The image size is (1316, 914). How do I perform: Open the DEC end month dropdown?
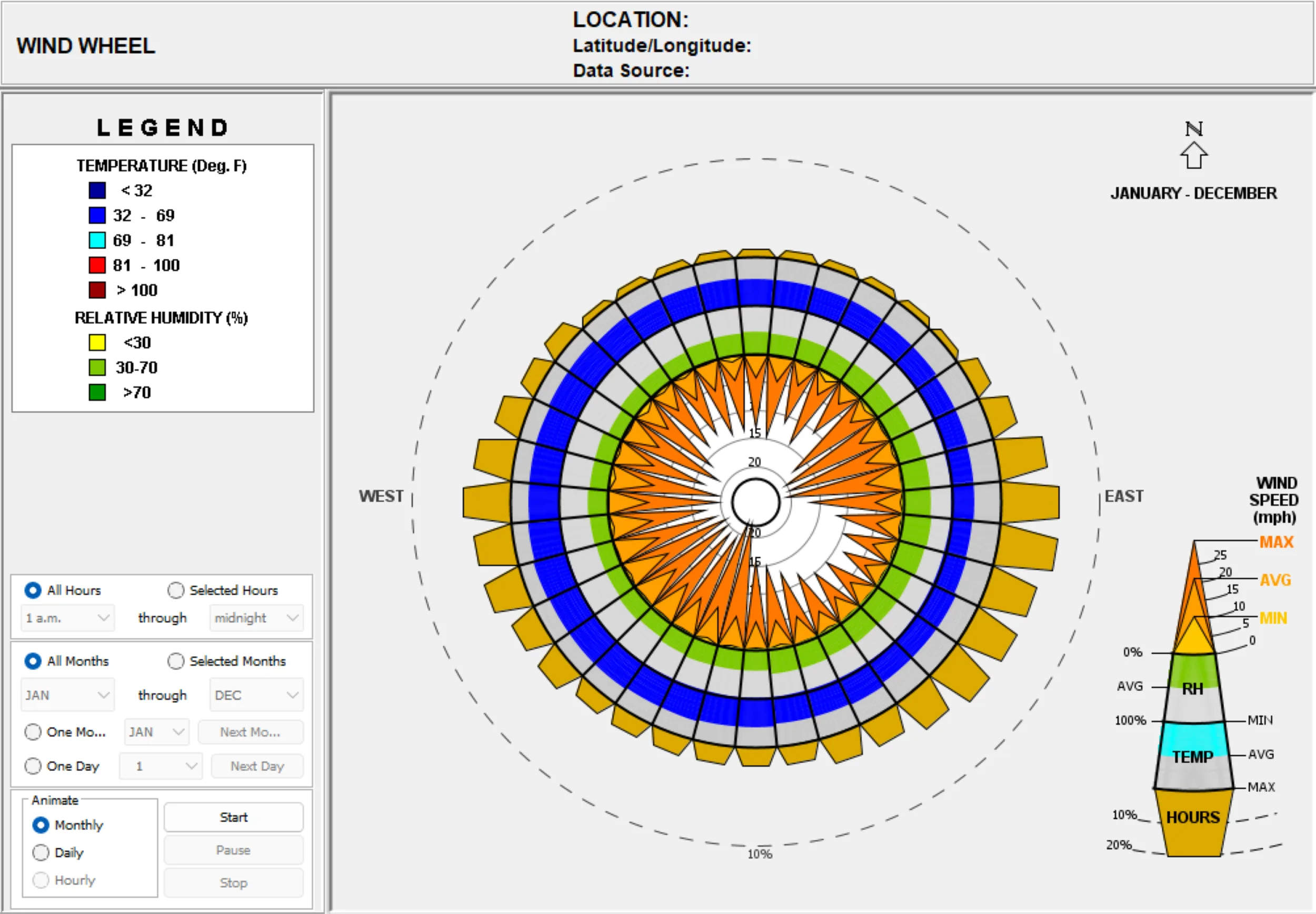(x=256, y=695)
